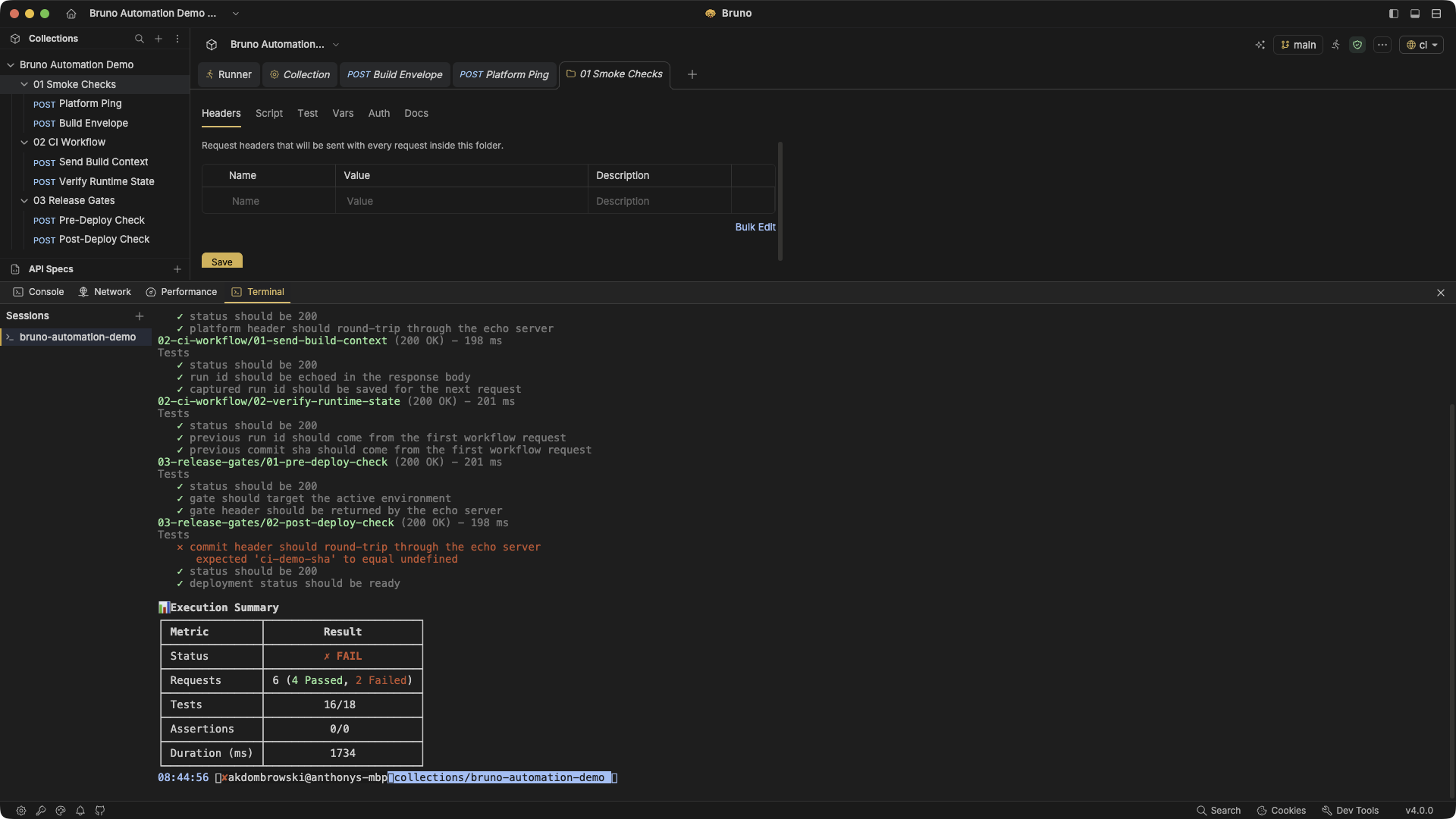Switch to the Runner tab

coord(229,74)
